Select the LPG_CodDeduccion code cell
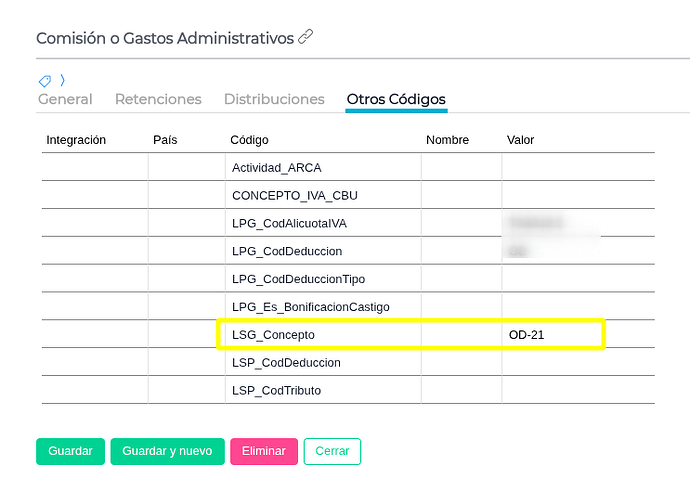The image size is (690, 492). (x=323, y=251)
